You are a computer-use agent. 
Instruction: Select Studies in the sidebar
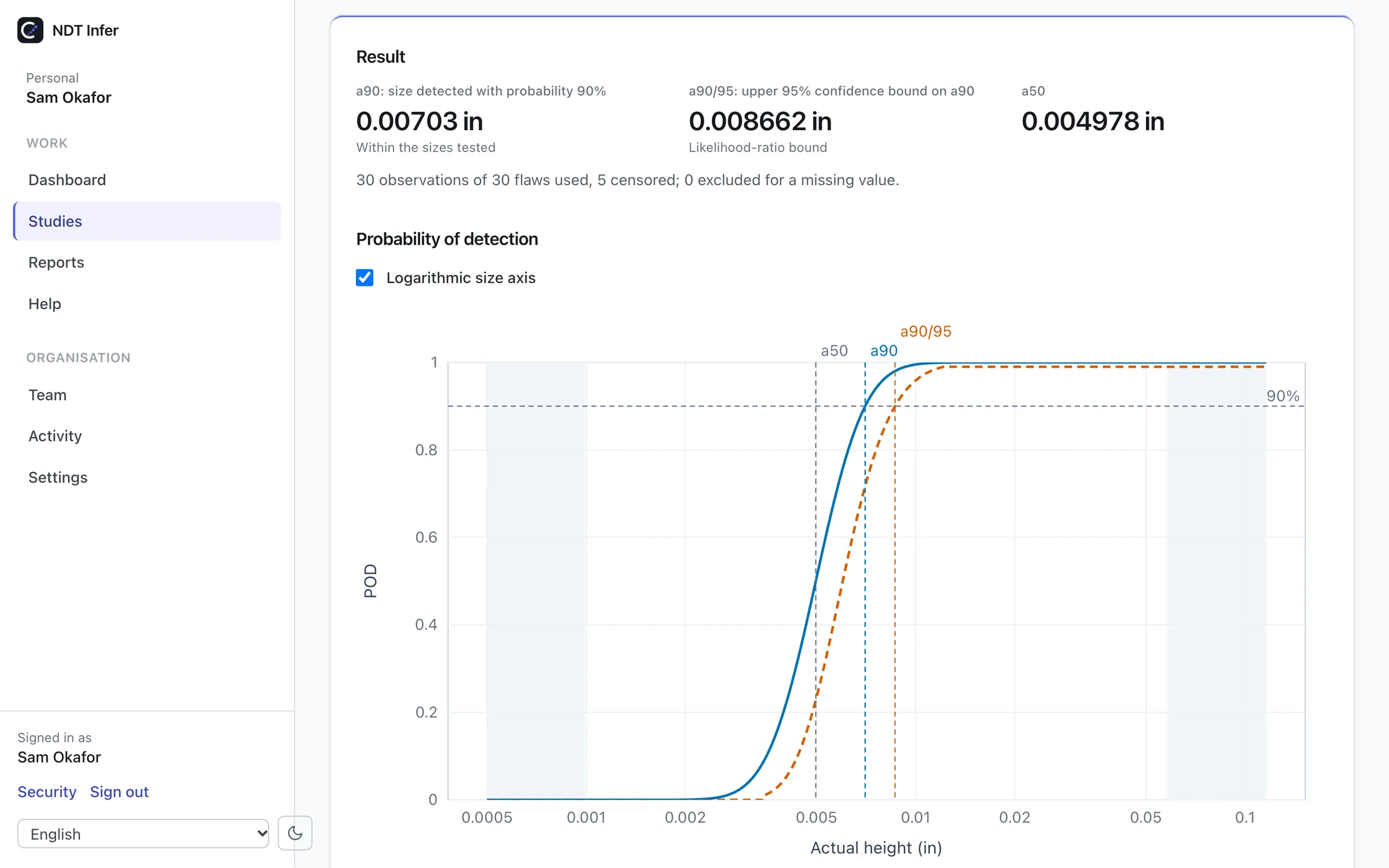coord(147,221)
